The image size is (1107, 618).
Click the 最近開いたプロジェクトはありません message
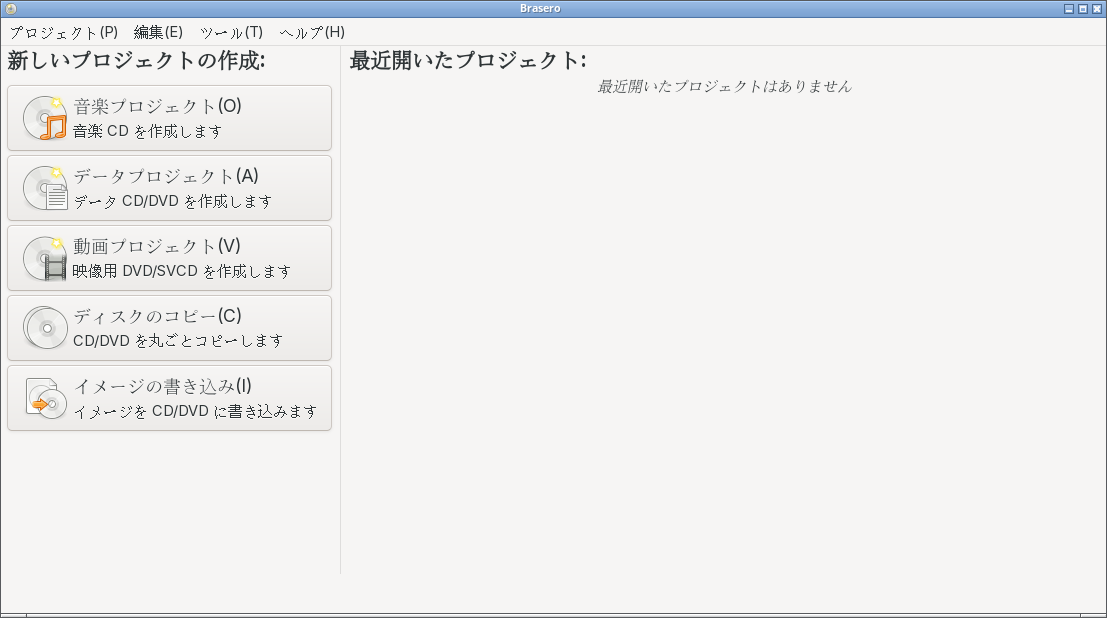tap(724, 86)
